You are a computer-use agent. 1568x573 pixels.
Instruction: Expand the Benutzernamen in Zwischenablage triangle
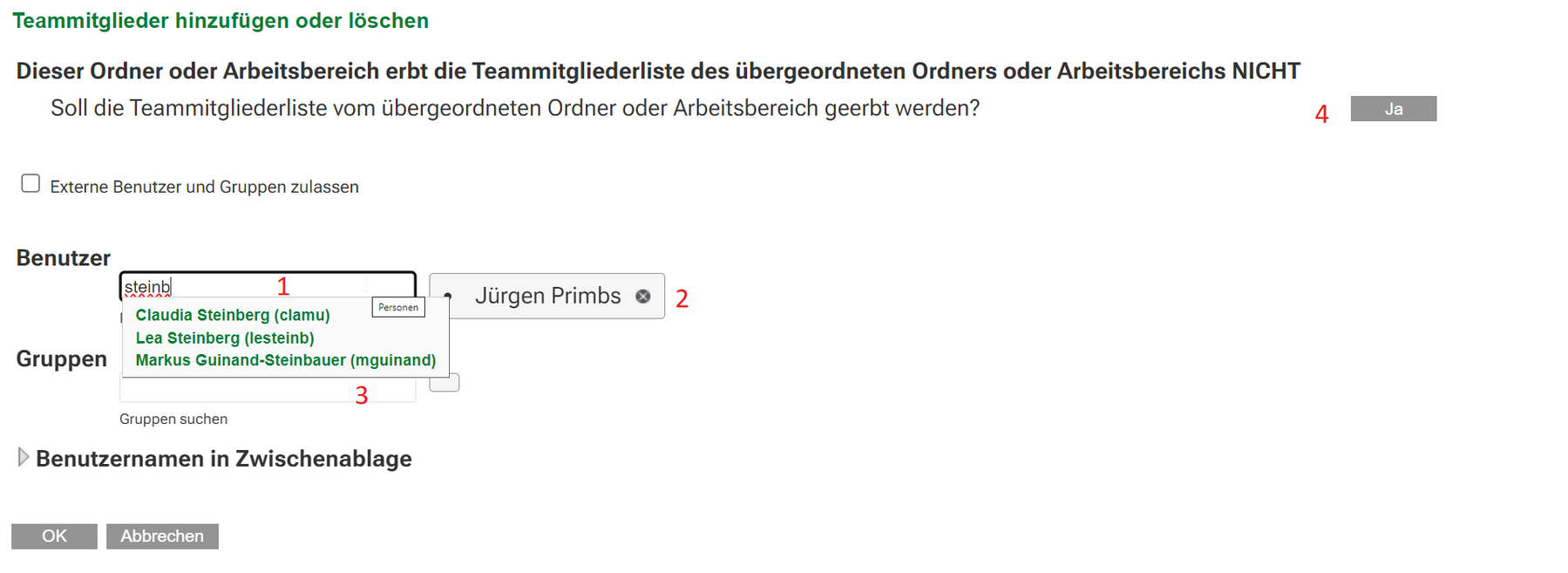click(24, 457)
